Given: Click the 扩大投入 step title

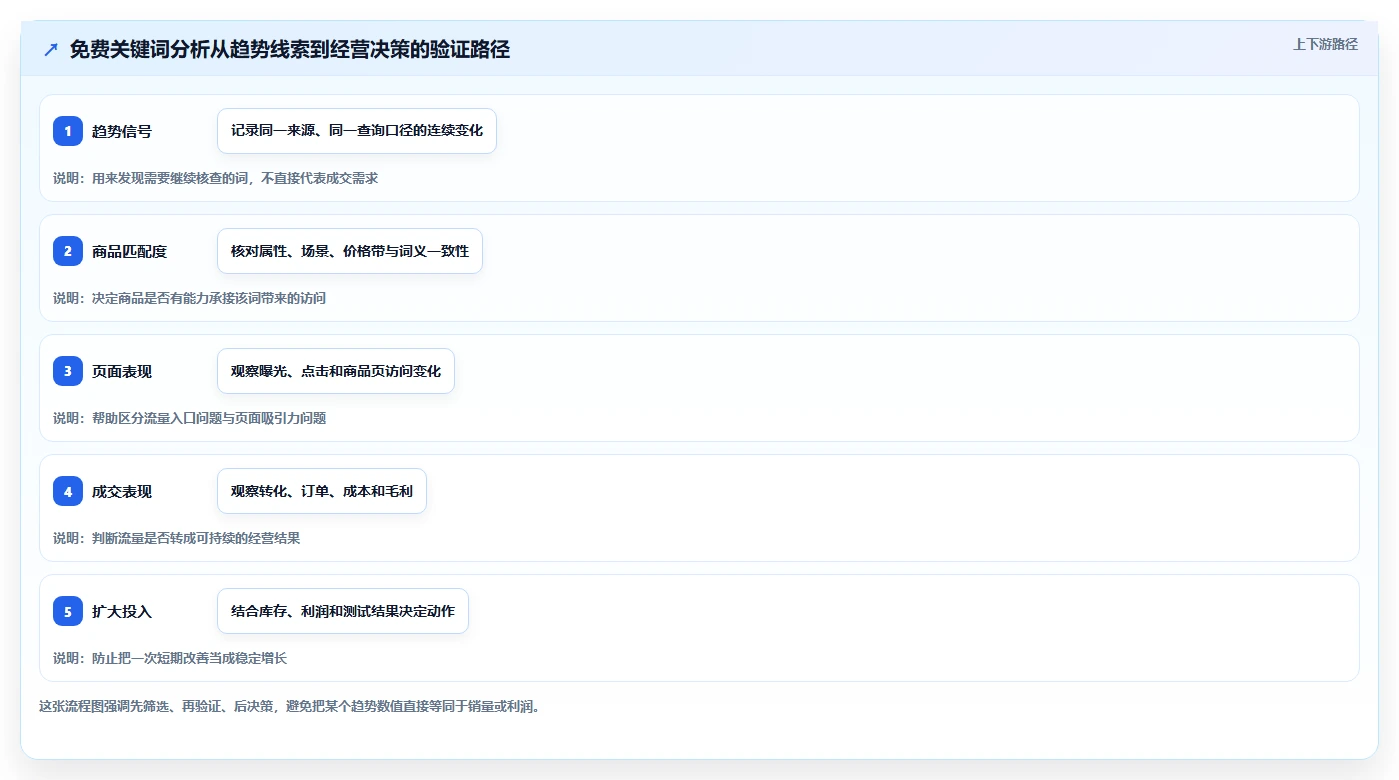Looking at the screenshot, I should click(122, 611).
